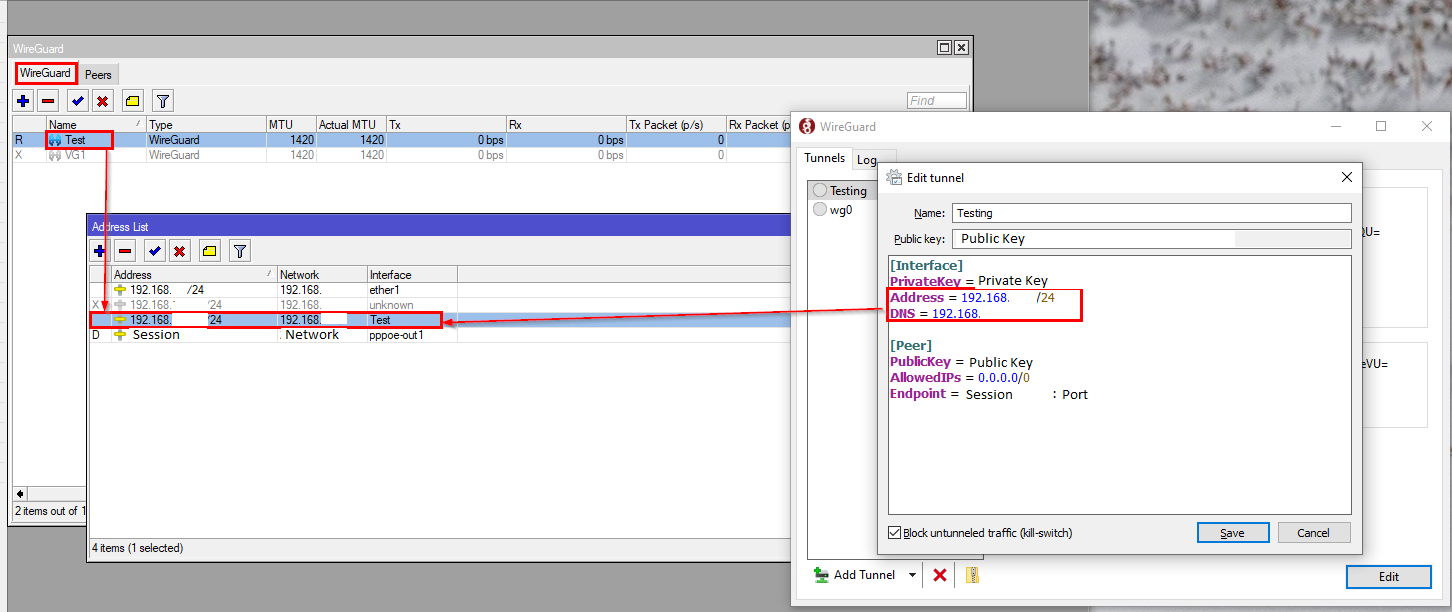Click the tunnel Name field containing Testing
Viewport: 1452px width, 612px height.
(x=1151, y=213)
